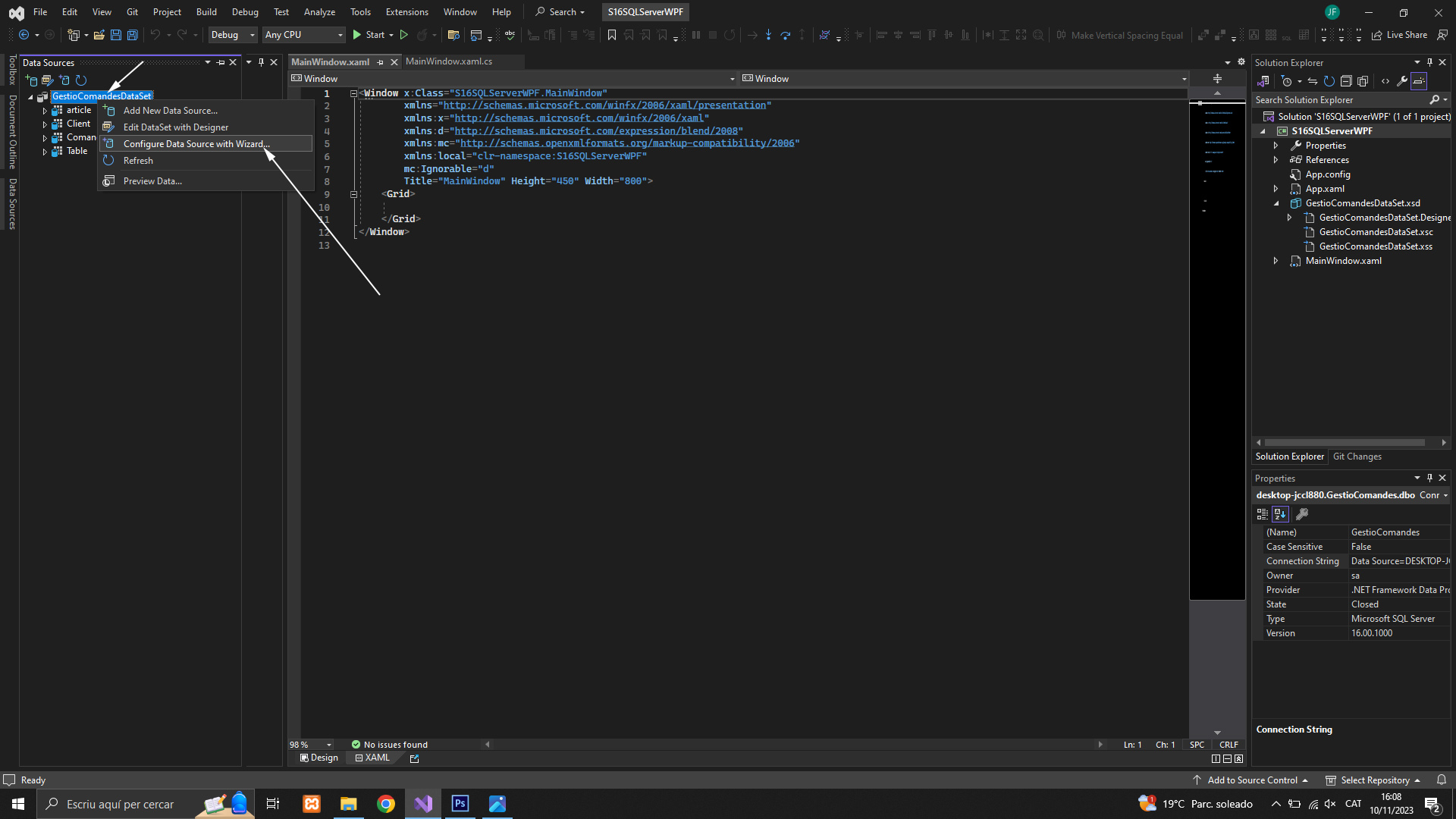Collapse the GestioComandesDataSet.xsd node
This screenshot has height=819, width=1456.
pyautogui.click(x=1276, y=203)
